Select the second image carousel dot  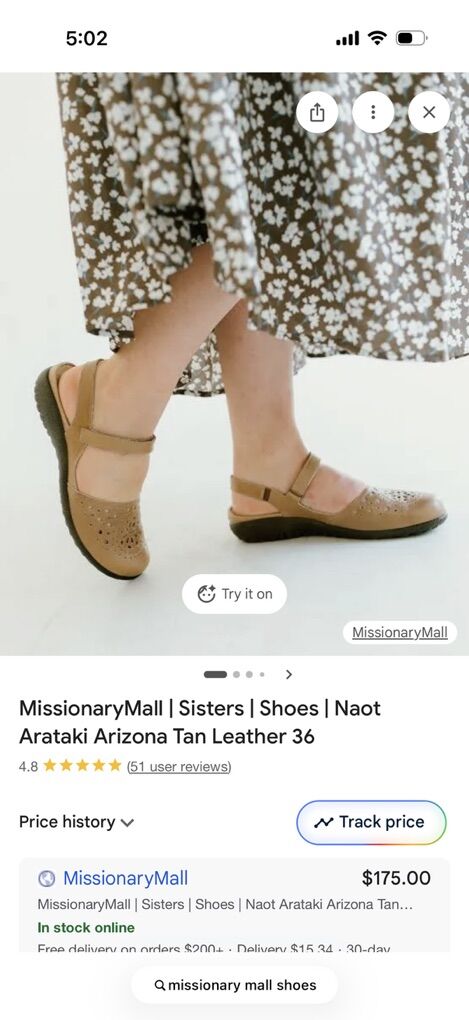coord(236,675)
